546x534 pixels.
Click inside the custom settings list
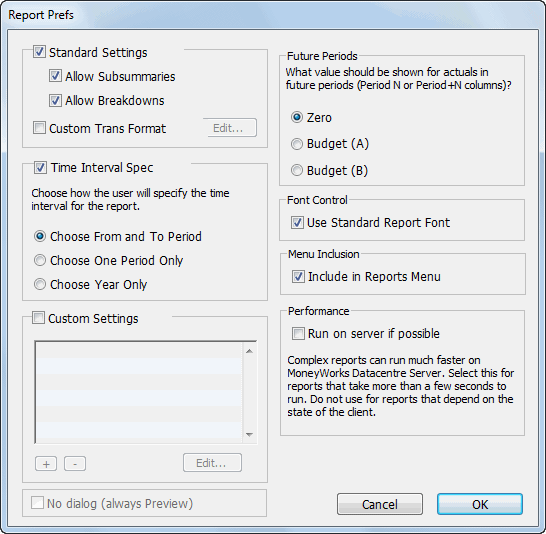point(139,392)
